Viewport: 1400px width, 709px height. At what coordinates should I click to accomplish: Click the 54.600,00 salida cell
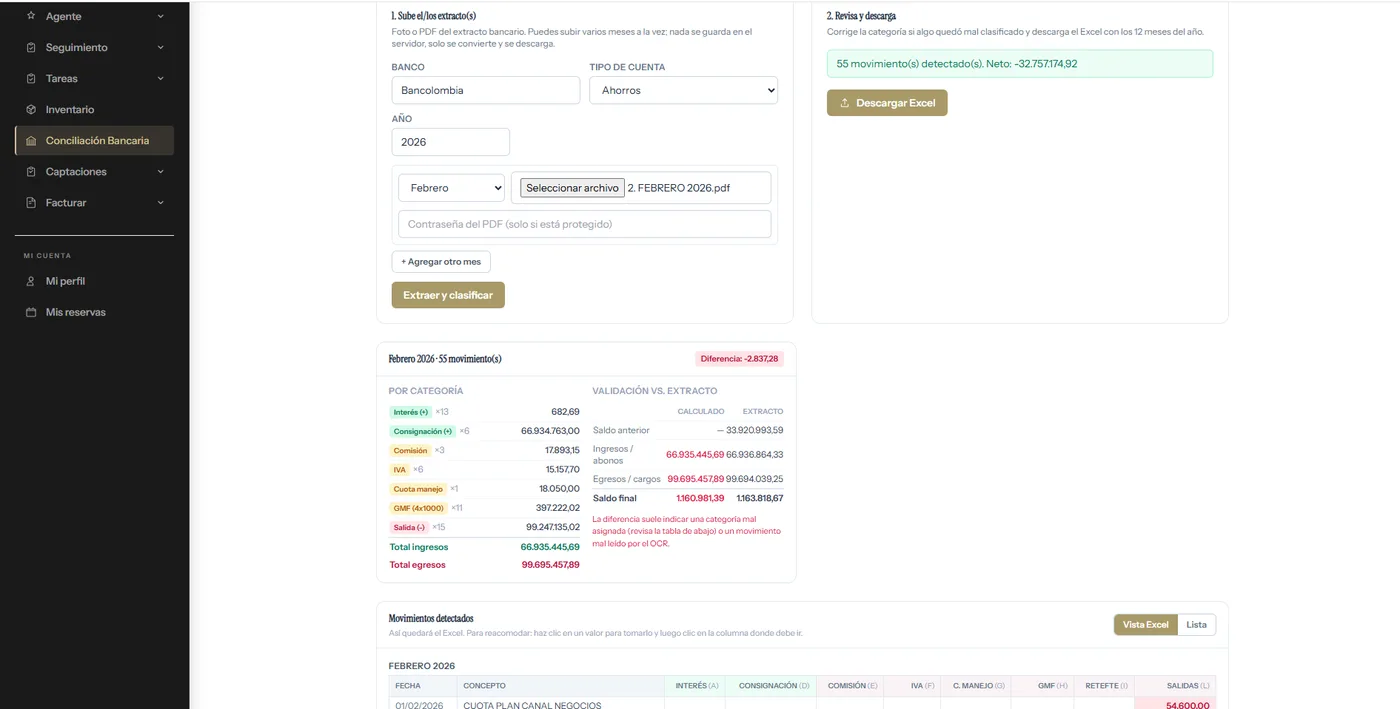click(1175, 704)
